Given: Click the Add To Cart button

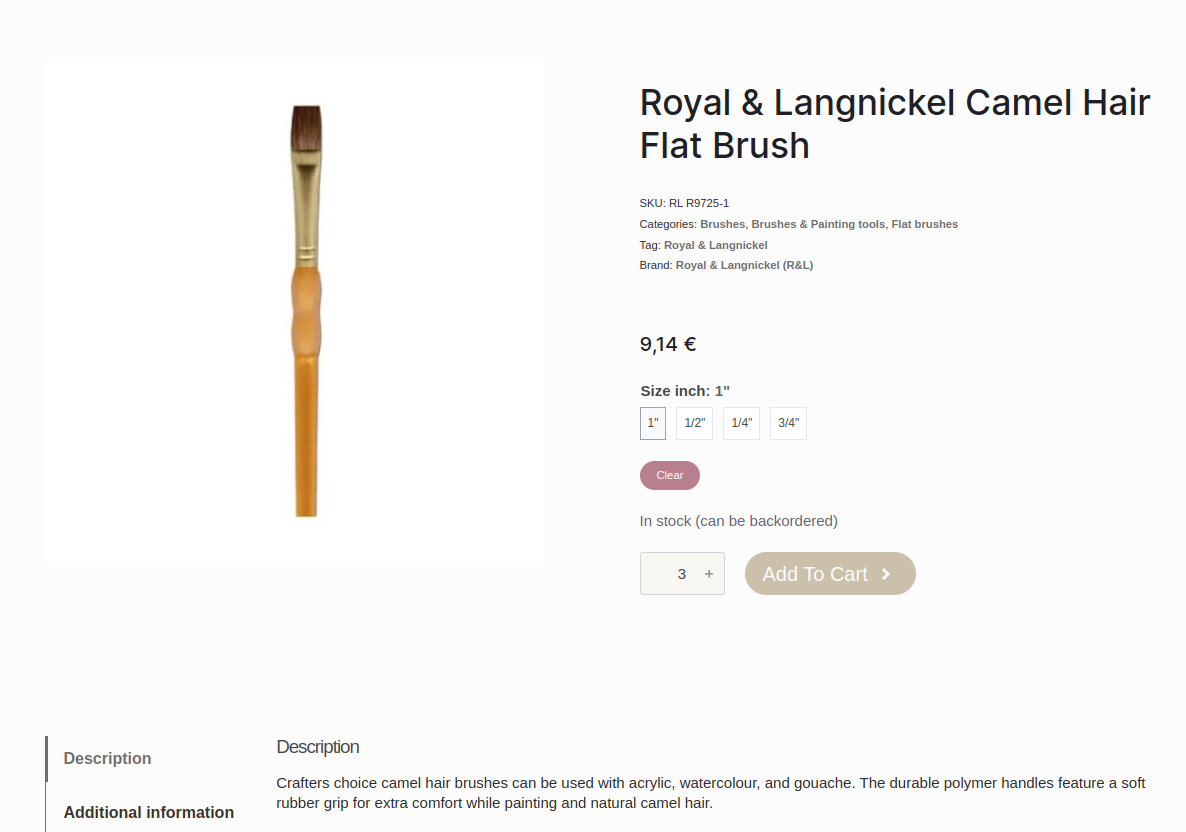Looking at the screenshot, I should (830, 574).
